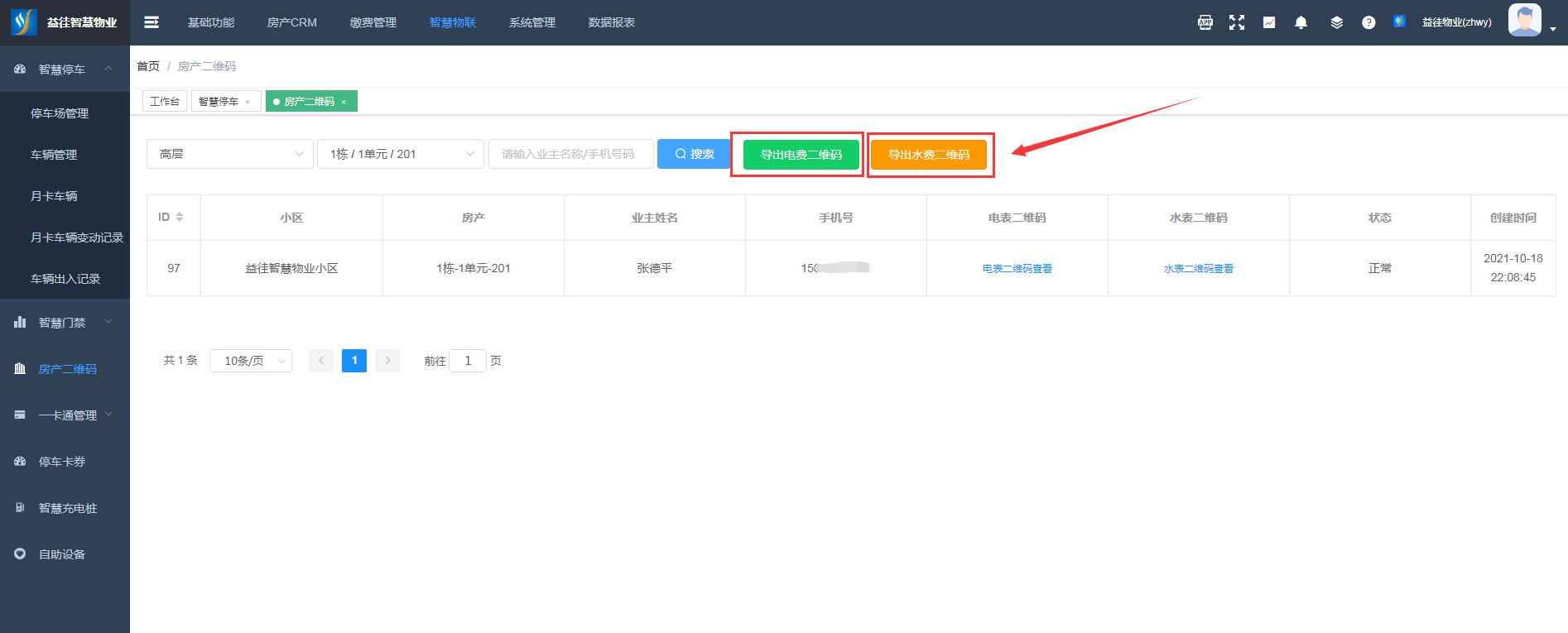Open the chart statistics icon in header

pyautogui.click(x=1269, y=22)
